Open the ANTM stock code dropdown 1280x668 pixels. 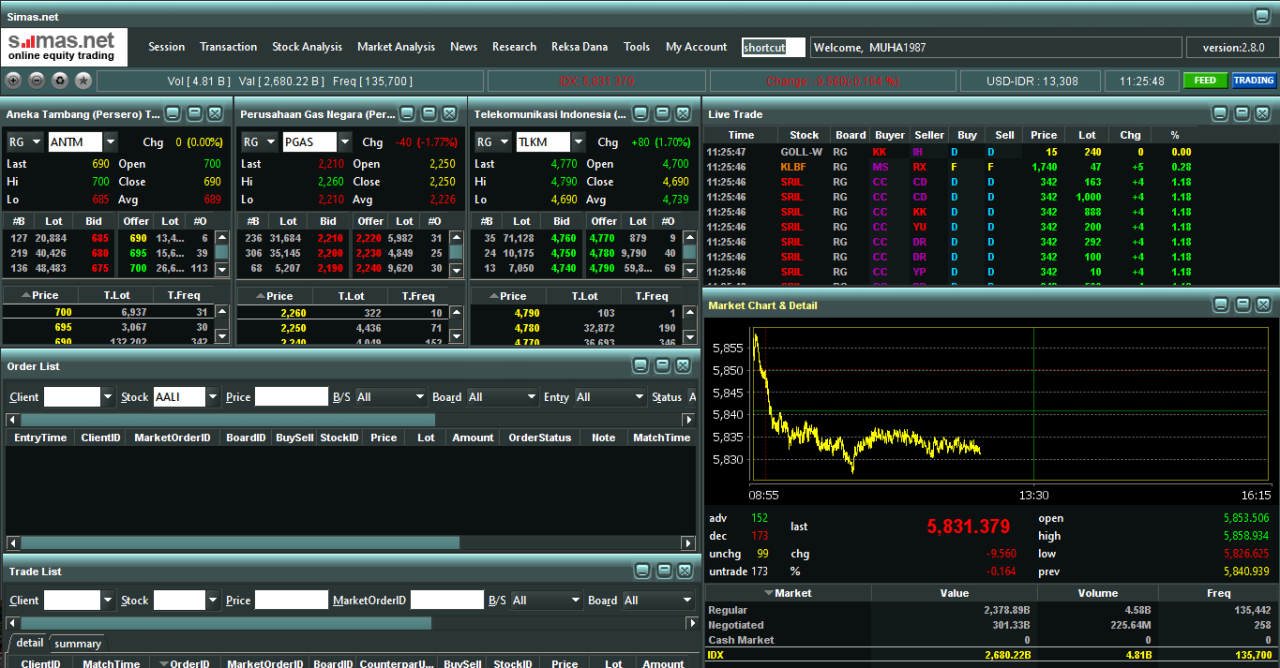click(110, 142)
